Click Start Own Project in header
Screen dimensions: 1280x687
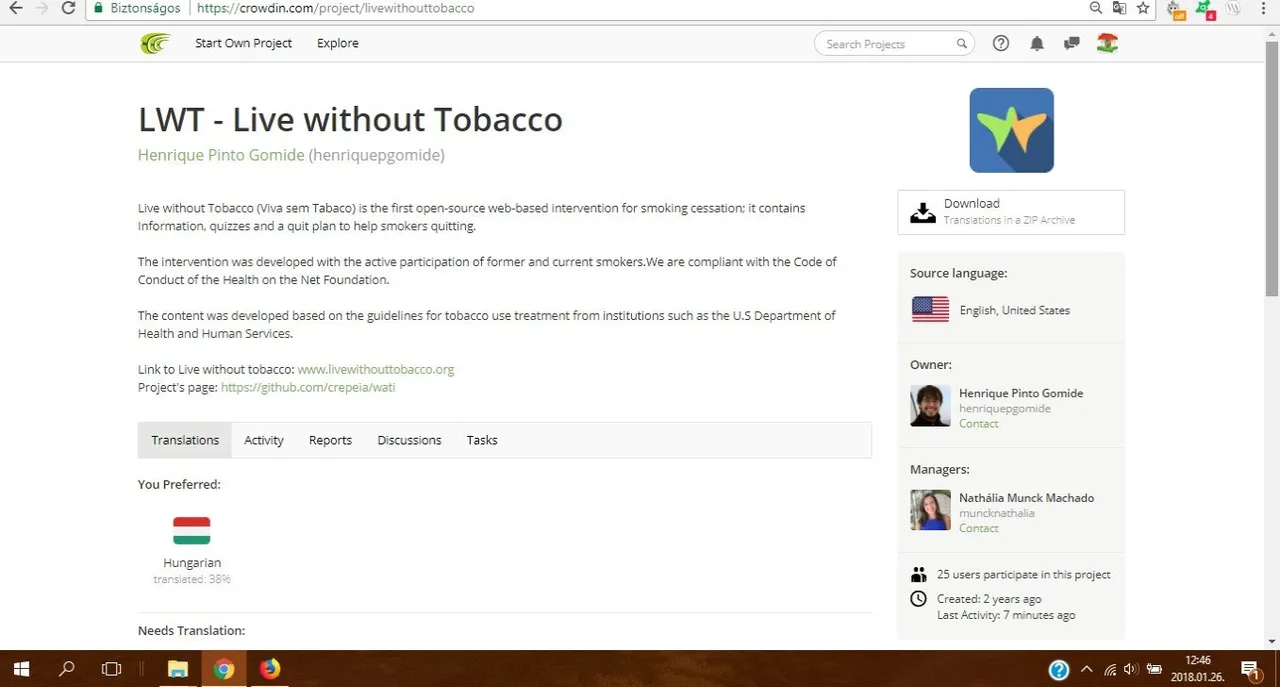[243, 43]
